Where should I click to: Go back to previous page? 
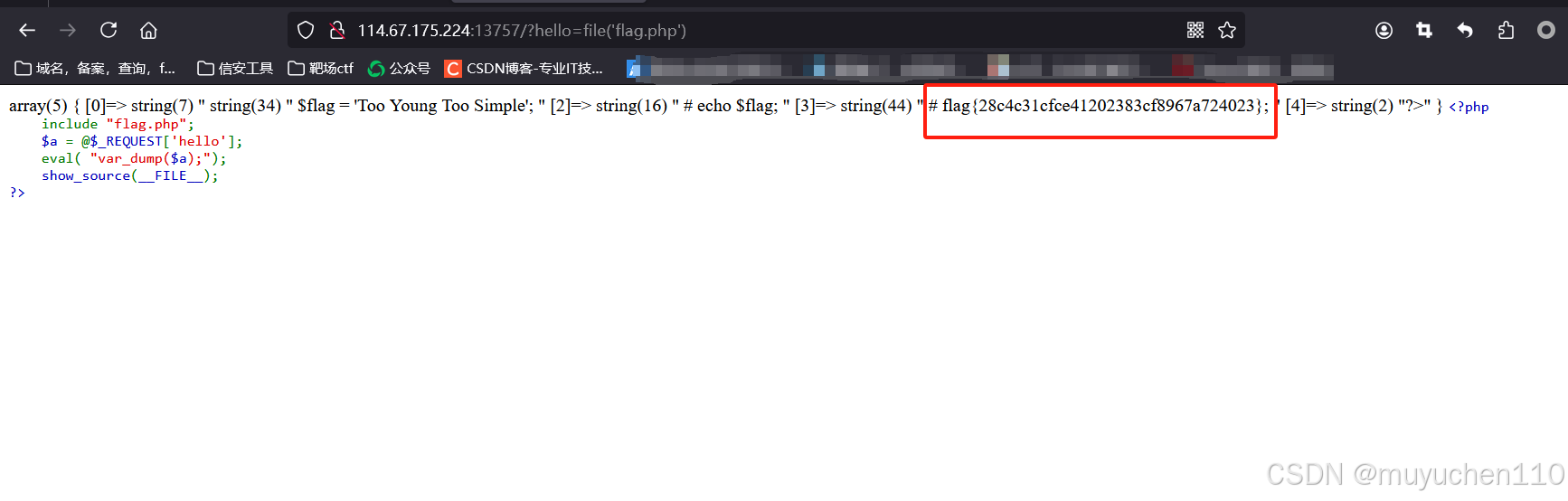pyautogui.click(x=27, y=31)
